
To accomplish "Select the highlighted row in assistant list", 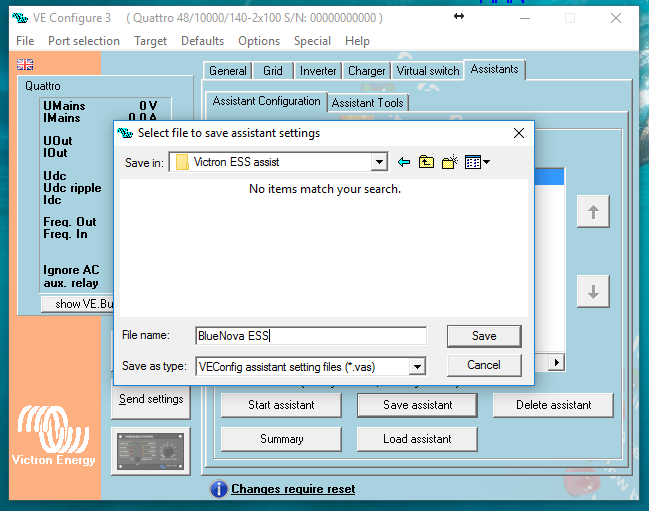I will (x=549, y=177).
